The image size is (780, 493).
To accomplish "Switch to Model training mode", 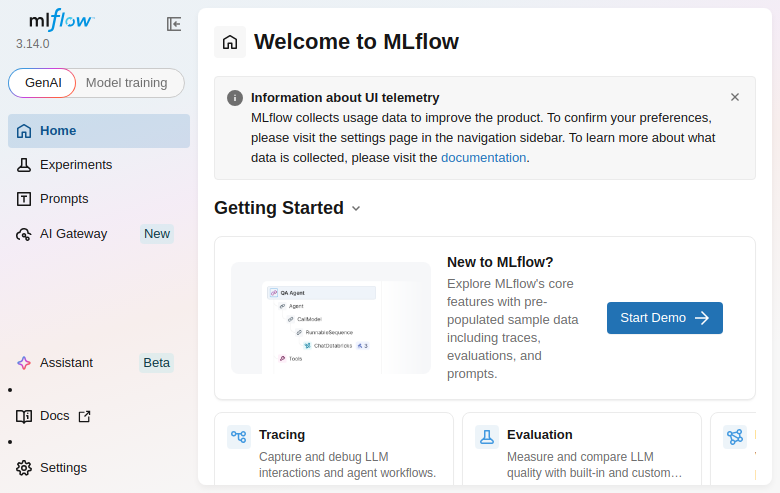I will pyautogui.click(x=126, y=83).
